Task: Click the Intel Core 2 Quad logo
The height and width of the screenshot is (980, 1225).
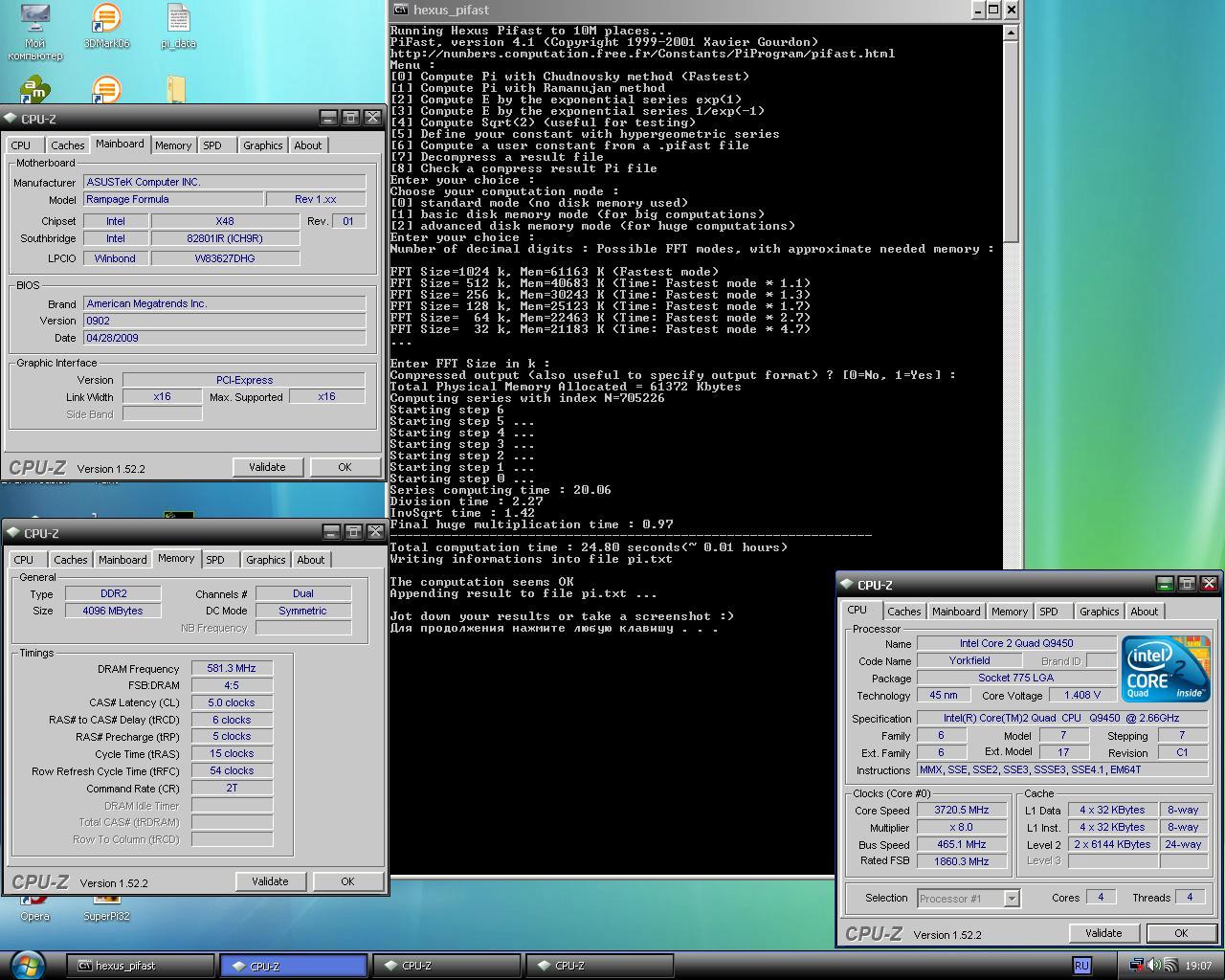Action: point(1166,668)
